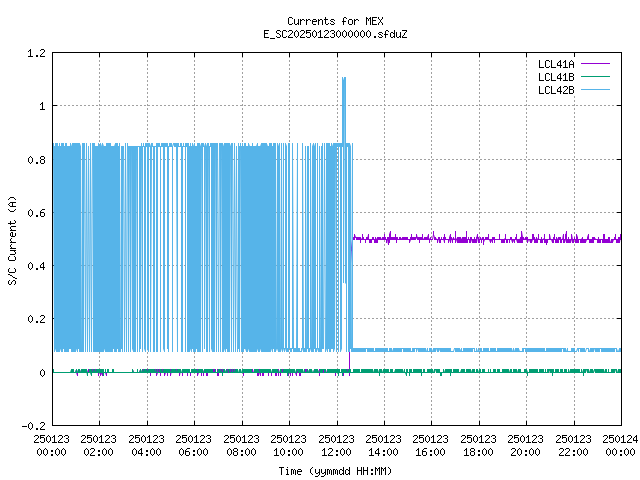Click the x-axis tick 250123 12:00
The width and height of the screenshot is (640, 480).
coord(337,445)
